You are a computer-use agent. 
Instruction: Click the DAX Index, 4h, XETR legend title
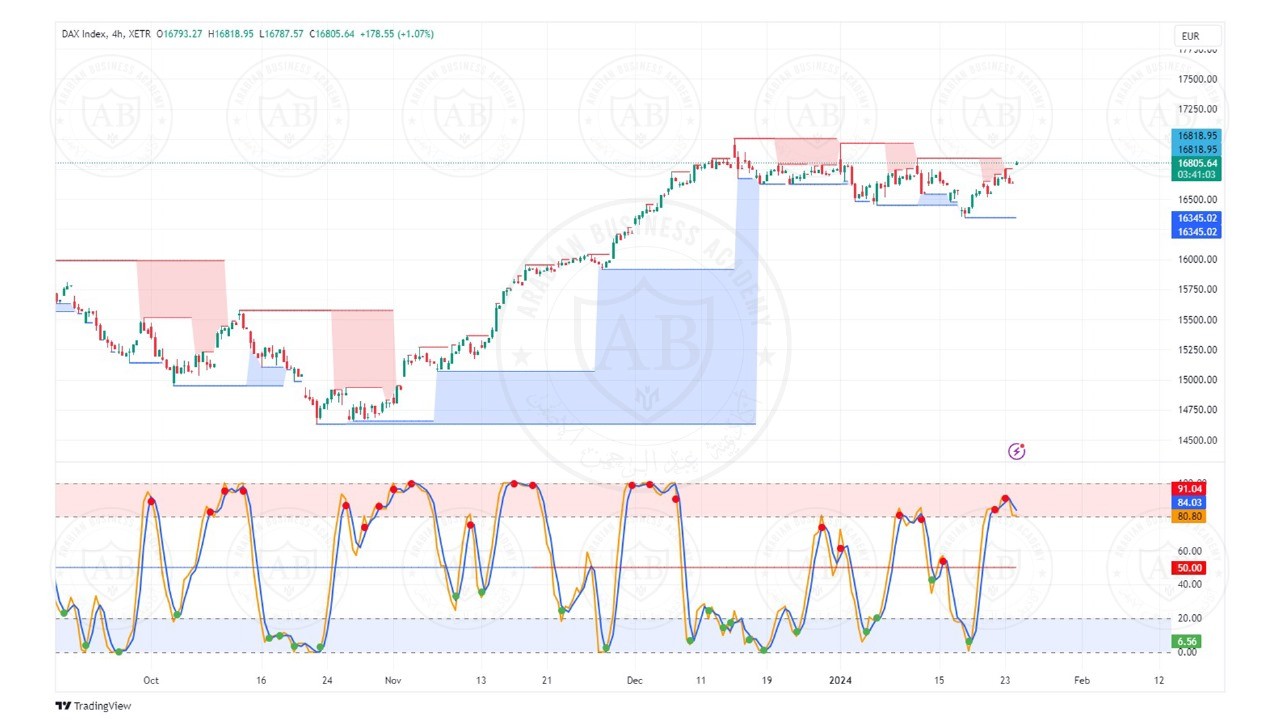click(x=107, y=34)
